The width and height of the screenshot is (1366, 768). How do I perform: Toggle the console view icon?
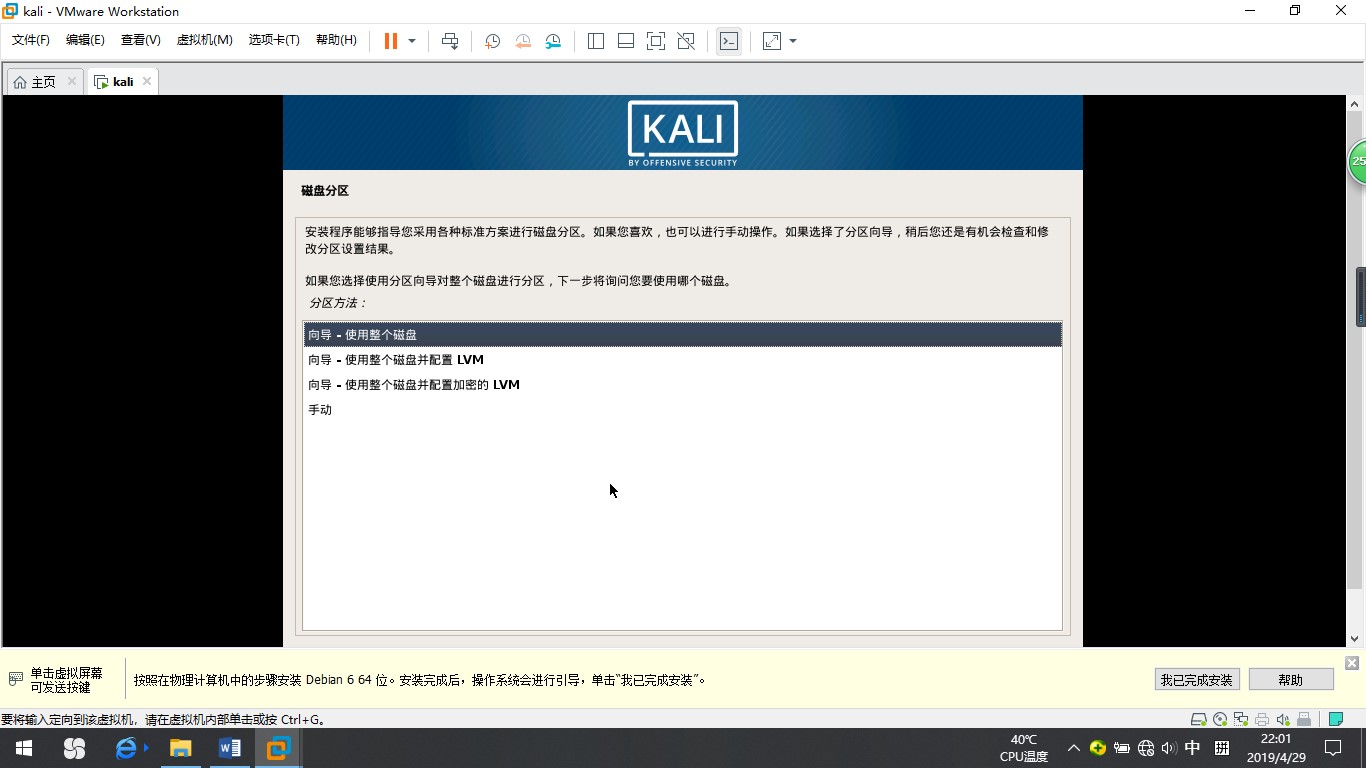click(729, 41)
